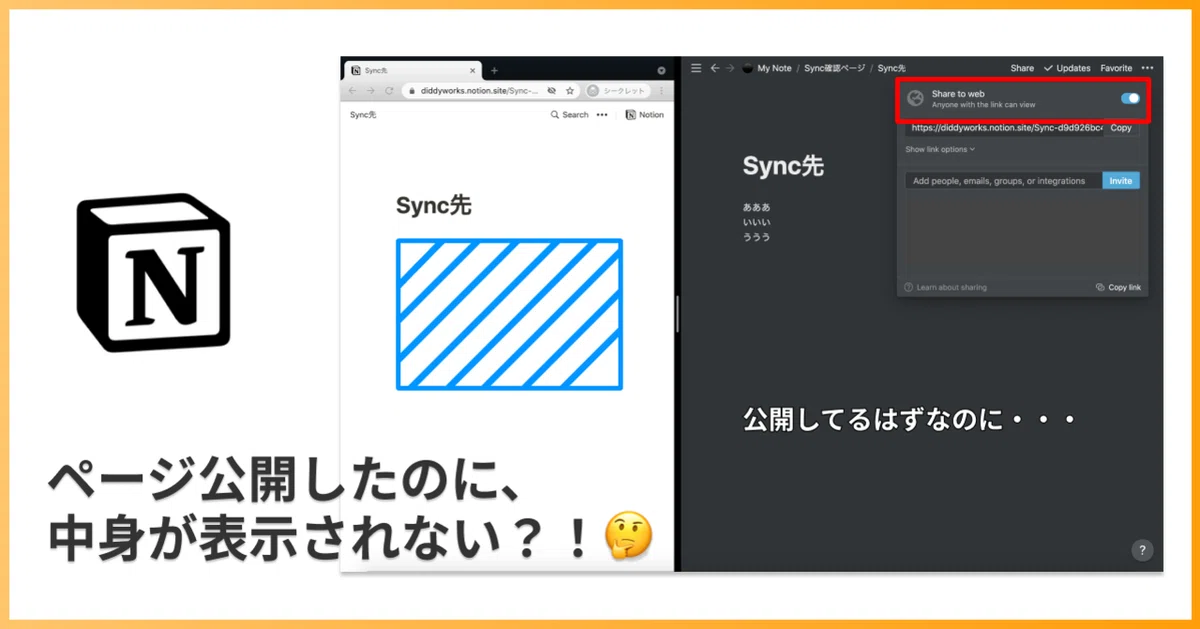This screenshot has width=1200, height=629.
Task: Mark the page as Favorite
Action: (1116, 68)
